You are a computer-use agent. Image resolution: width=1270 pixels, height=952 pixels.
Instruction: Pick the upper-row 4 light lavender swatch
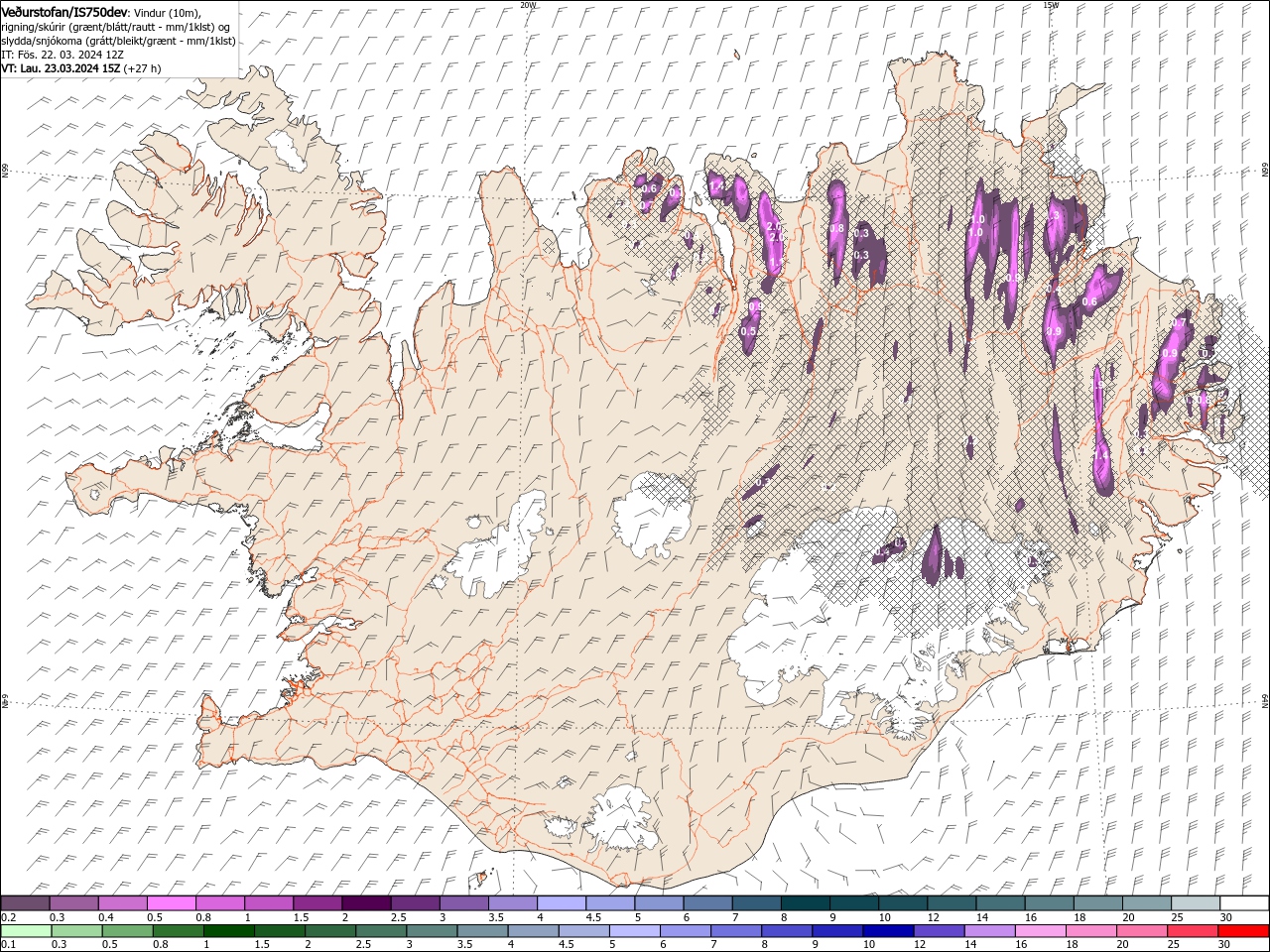coord(561,903)
